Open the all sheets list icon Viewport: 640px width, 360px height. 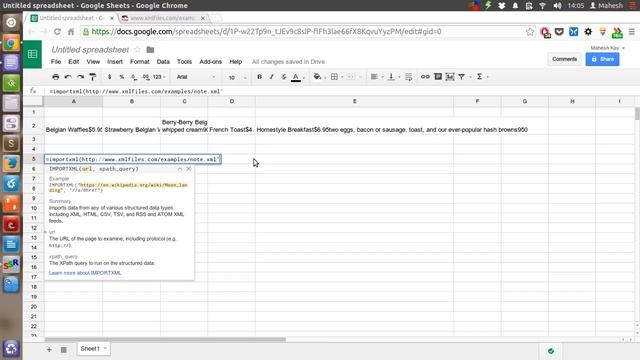coord(64,349)
